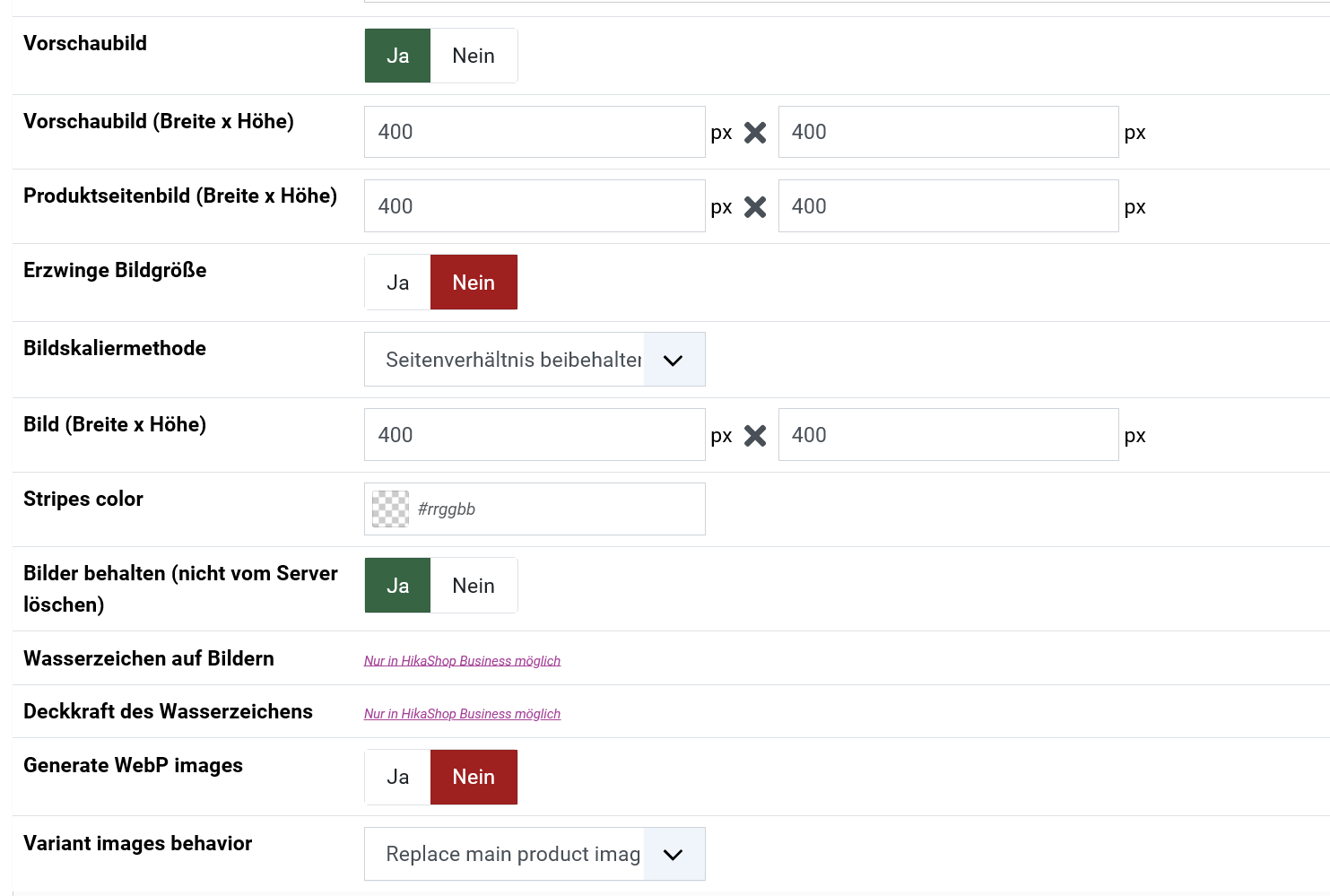
Task: Enable Erzwinge Bildgröße with Ja
Action: (397, 283)
